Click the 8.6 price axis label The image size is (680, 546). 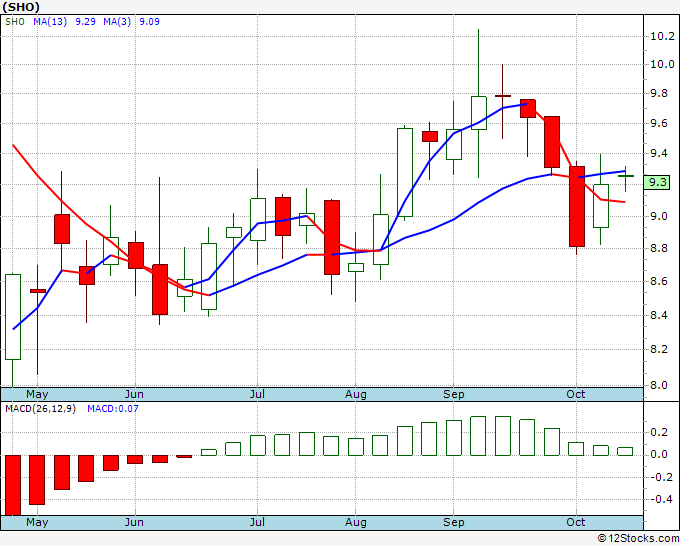click(659, 281)
